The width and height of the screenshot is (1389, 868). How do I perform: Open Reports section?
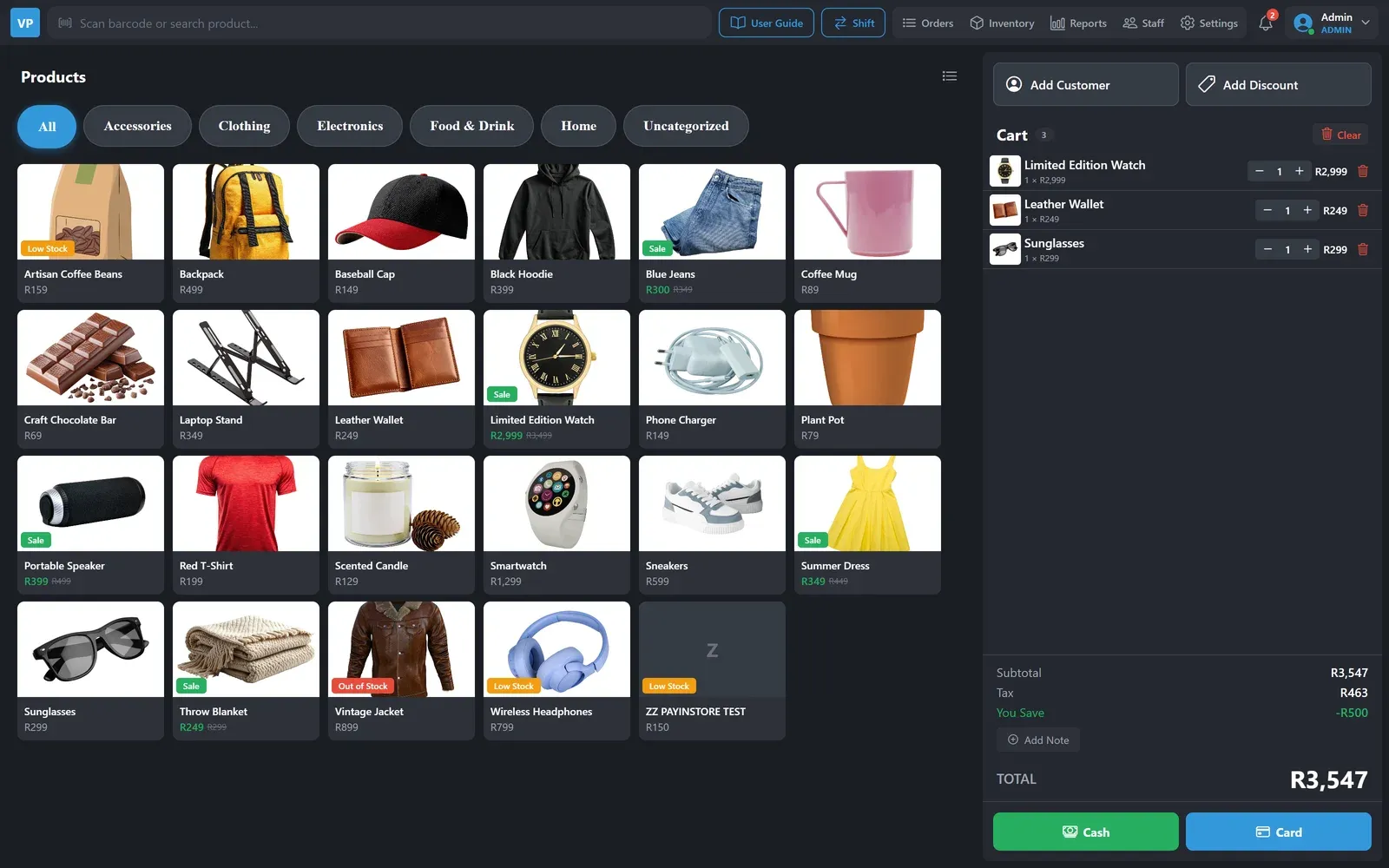pos(1078,23)
